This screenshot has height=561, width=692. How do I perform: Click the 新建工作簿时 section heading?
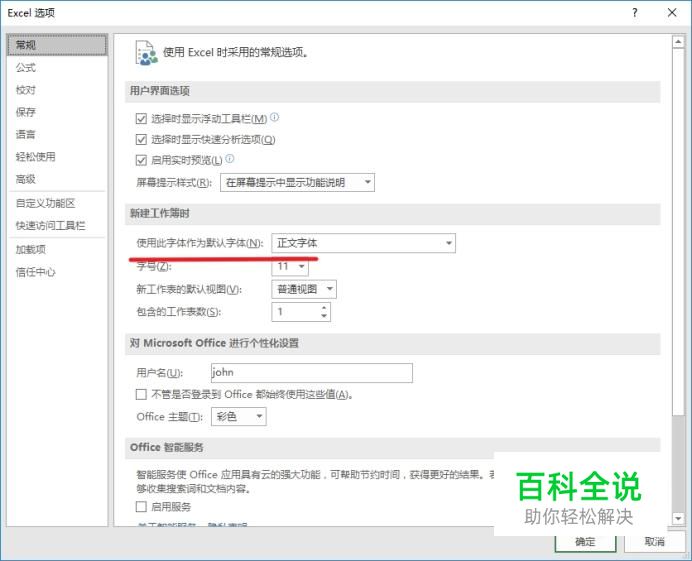[x=160, y=214]
